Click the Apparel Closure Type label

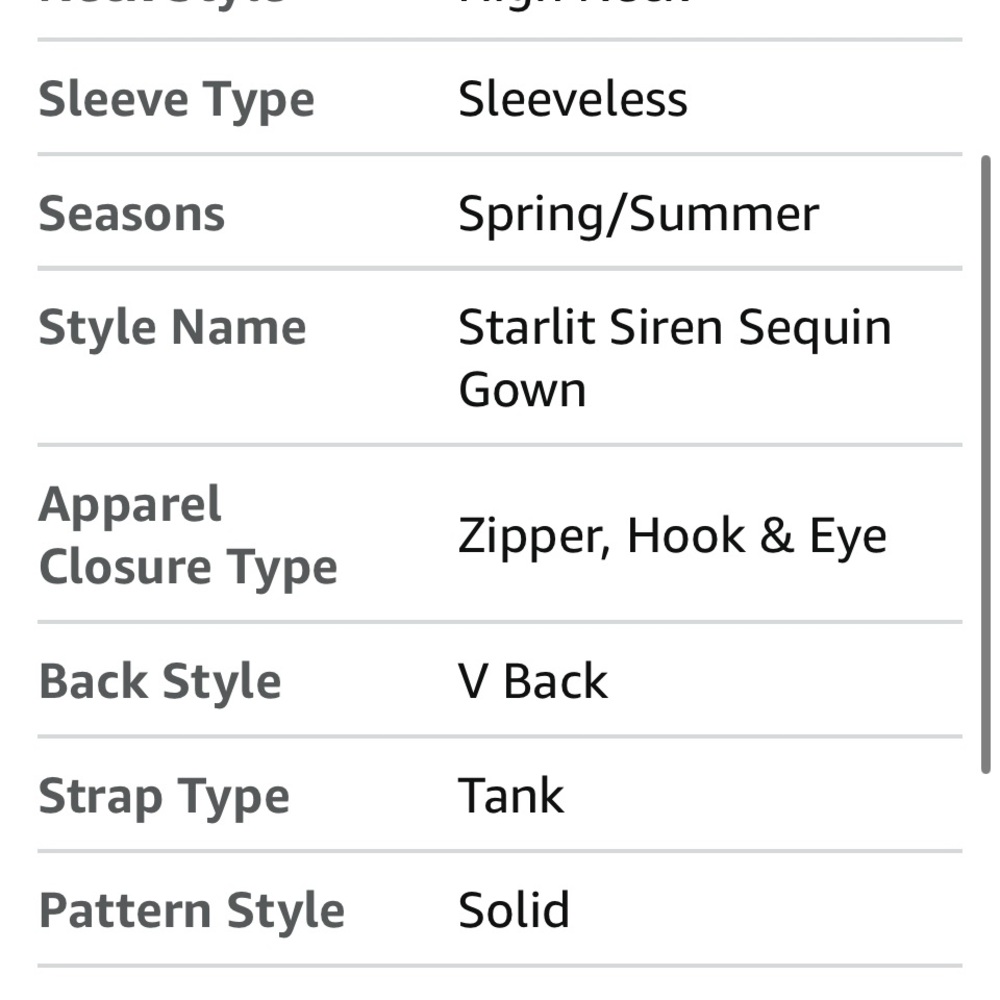click(187, 535)
